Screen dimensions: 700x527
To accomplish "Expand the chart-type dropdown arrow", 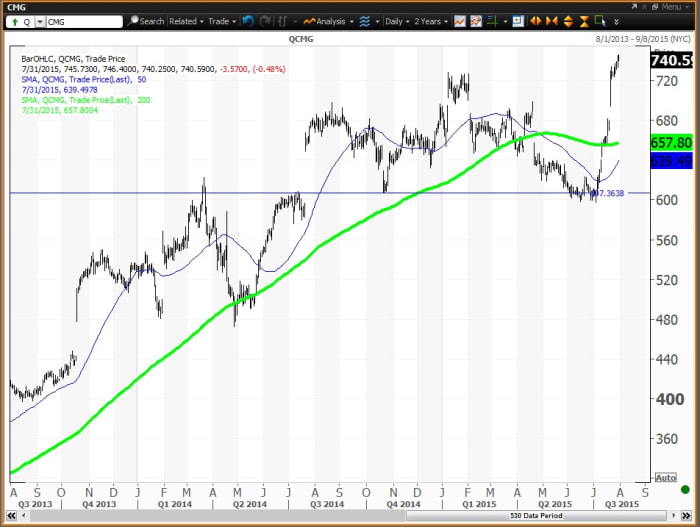I will click(x=295, y=21).
